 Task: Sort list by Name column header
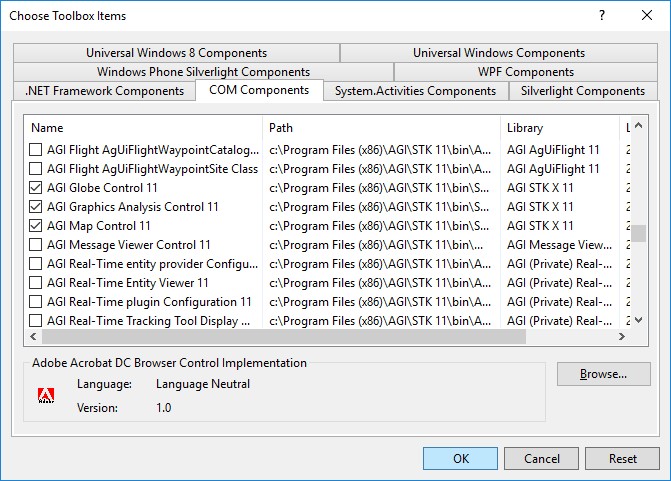(143, 128)
